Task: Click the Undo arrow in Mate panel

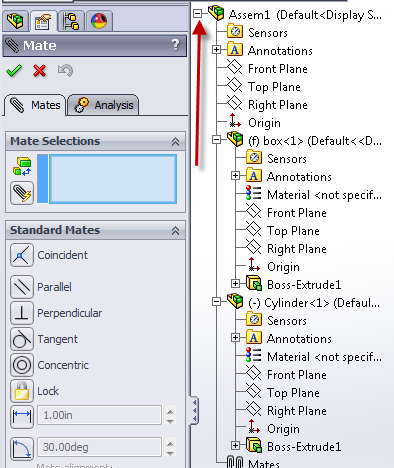Action: pyautogui.click(x=65, y=70)
